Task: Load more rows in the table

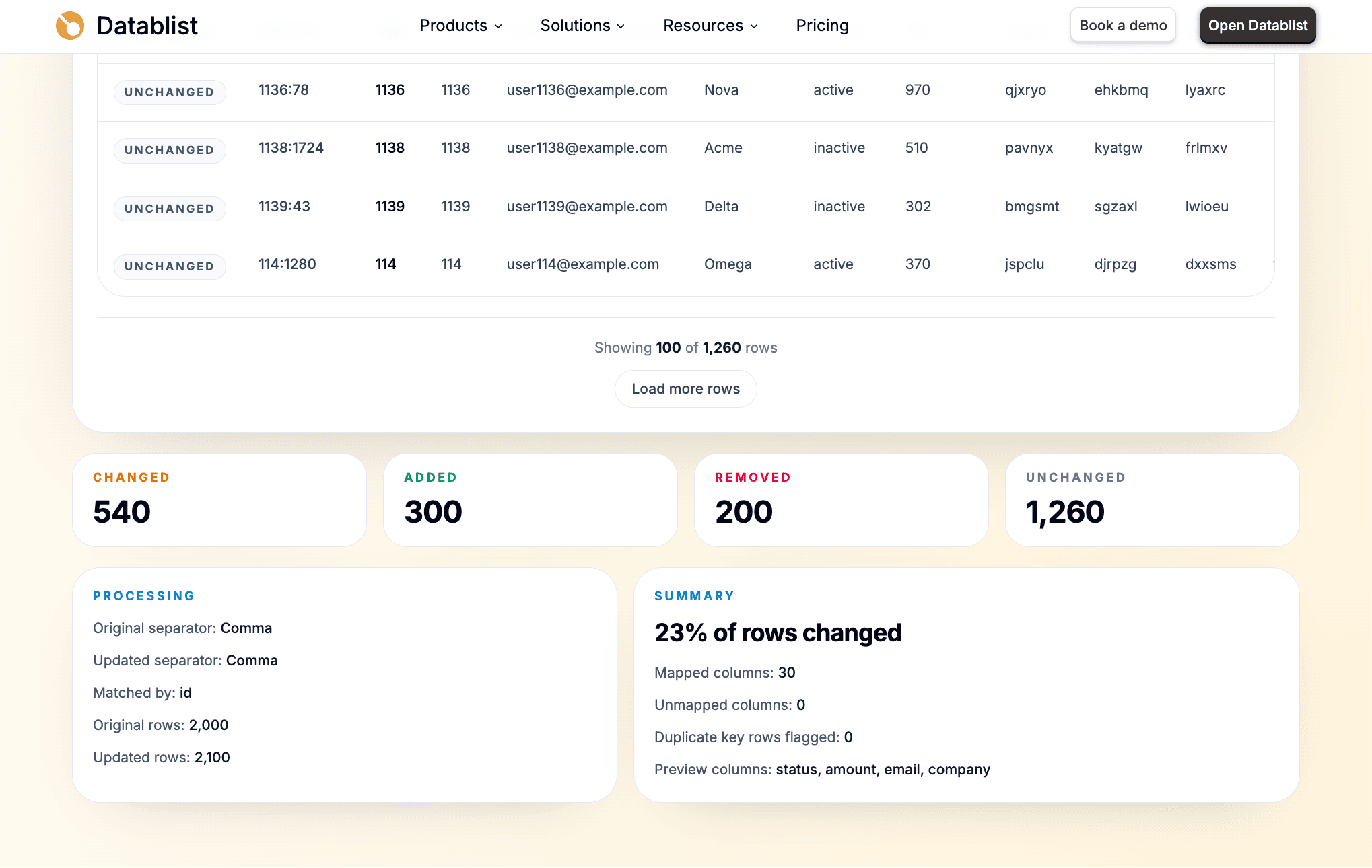Action: pos(685,389)
